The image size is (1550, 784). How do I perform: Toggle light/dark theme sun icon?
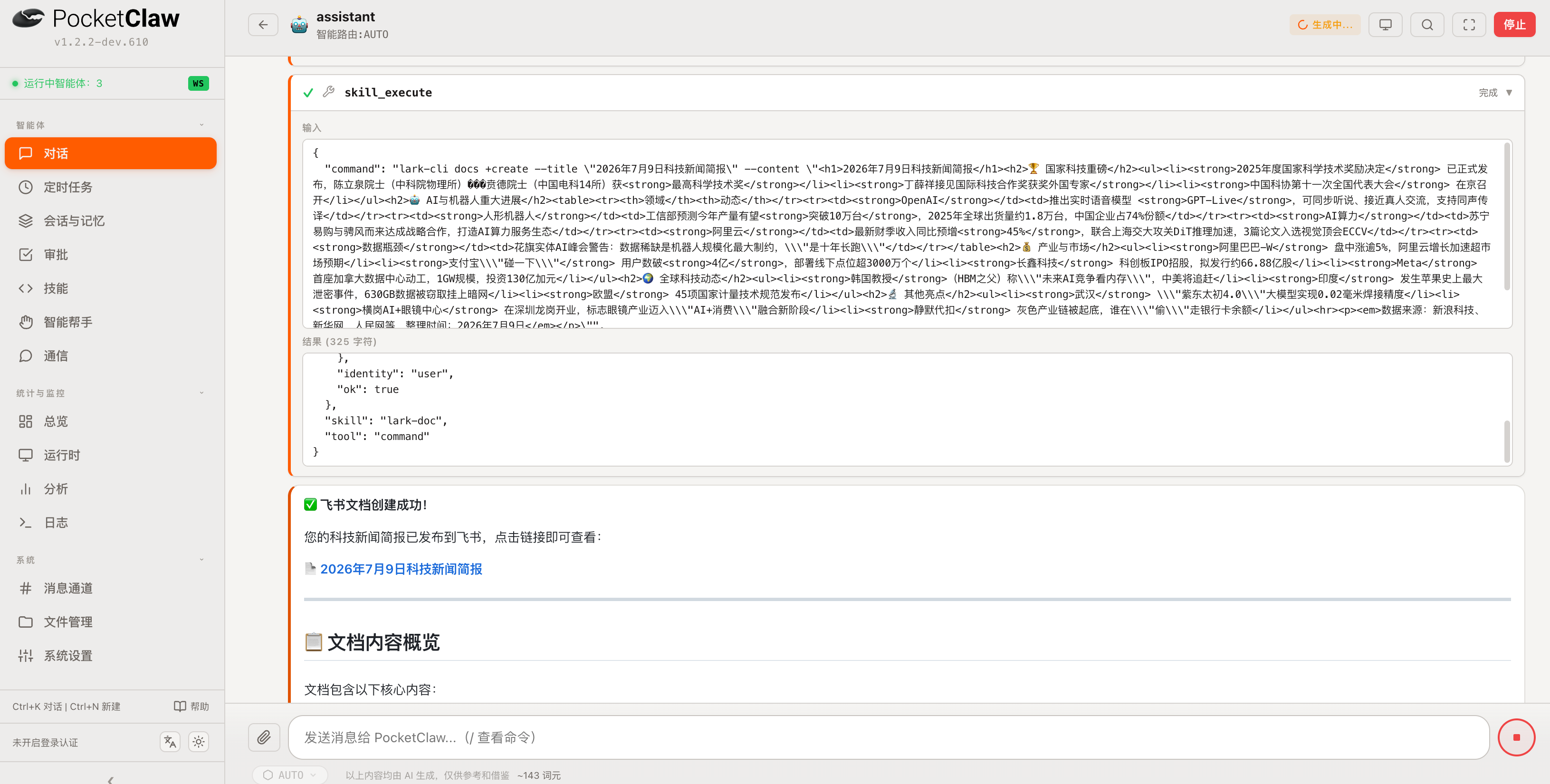point(199,742)
